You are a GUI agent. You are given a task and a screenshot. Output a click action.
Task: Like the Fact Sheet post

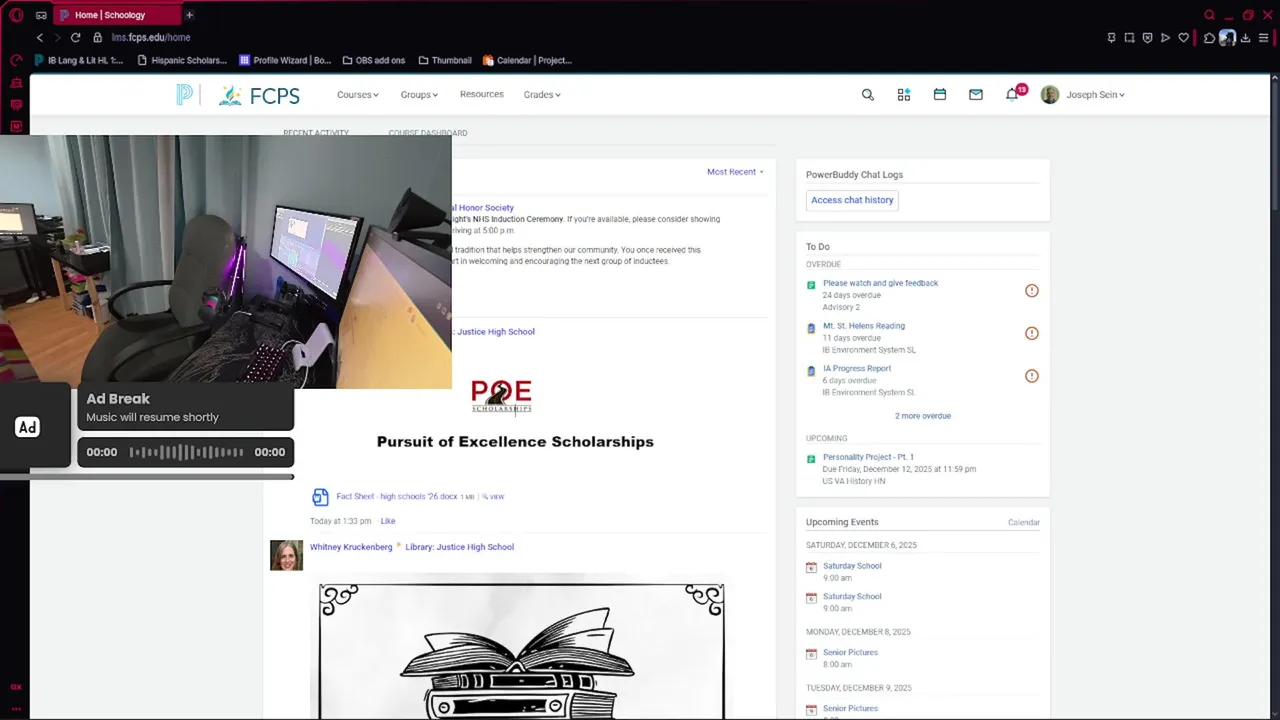(x=388, y=521)
